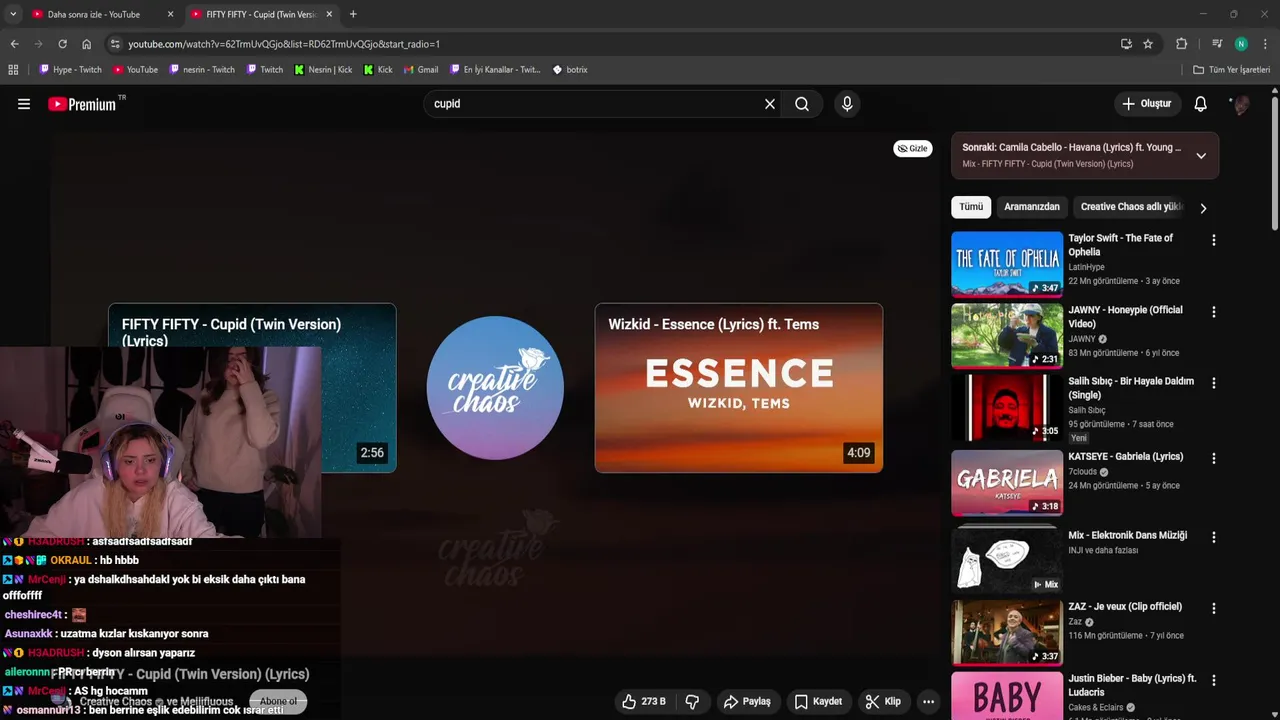1280x720 pixels.
Task: Open options for the ZAZ Je veux video
Action: pyautogui.click(x=1214, y=608)
